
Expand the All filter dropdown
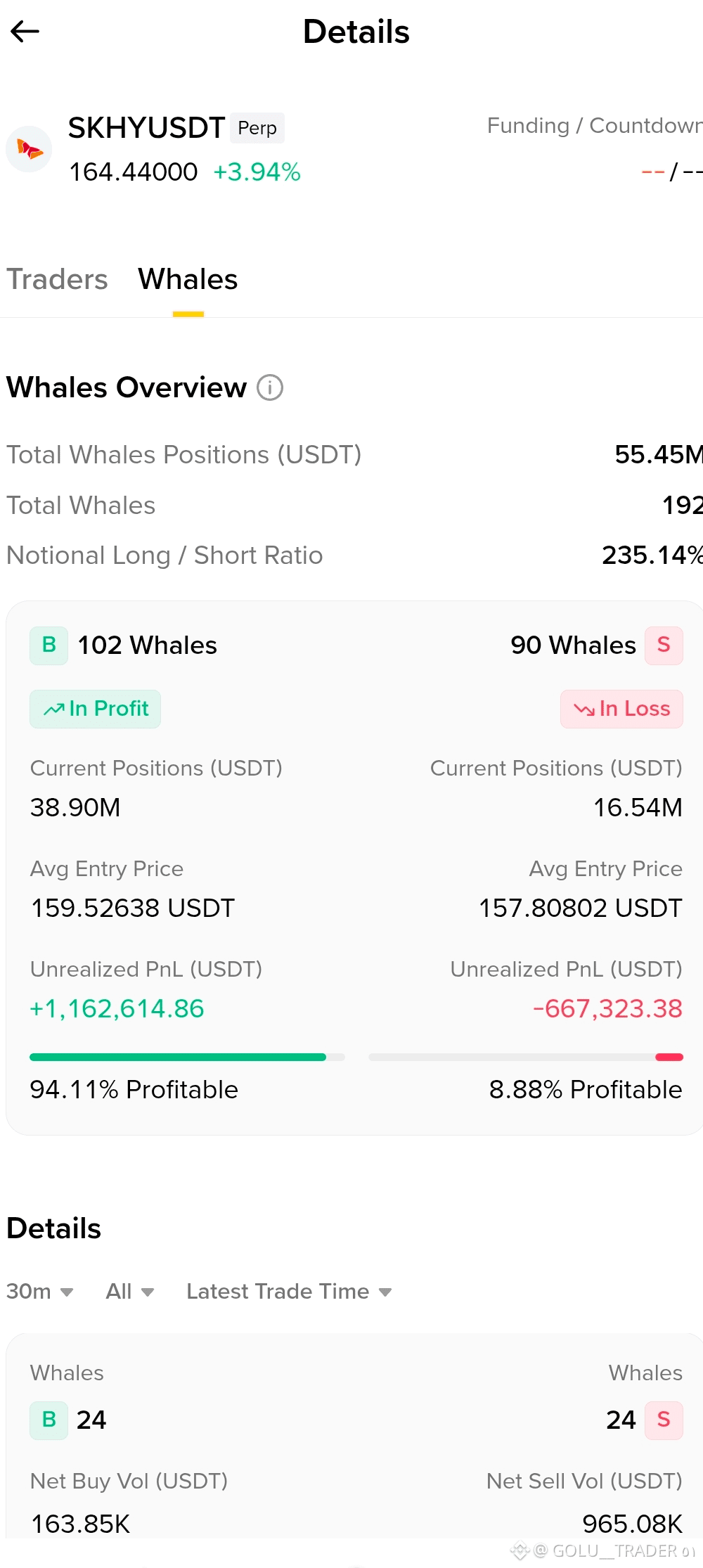click(130, 1292)
